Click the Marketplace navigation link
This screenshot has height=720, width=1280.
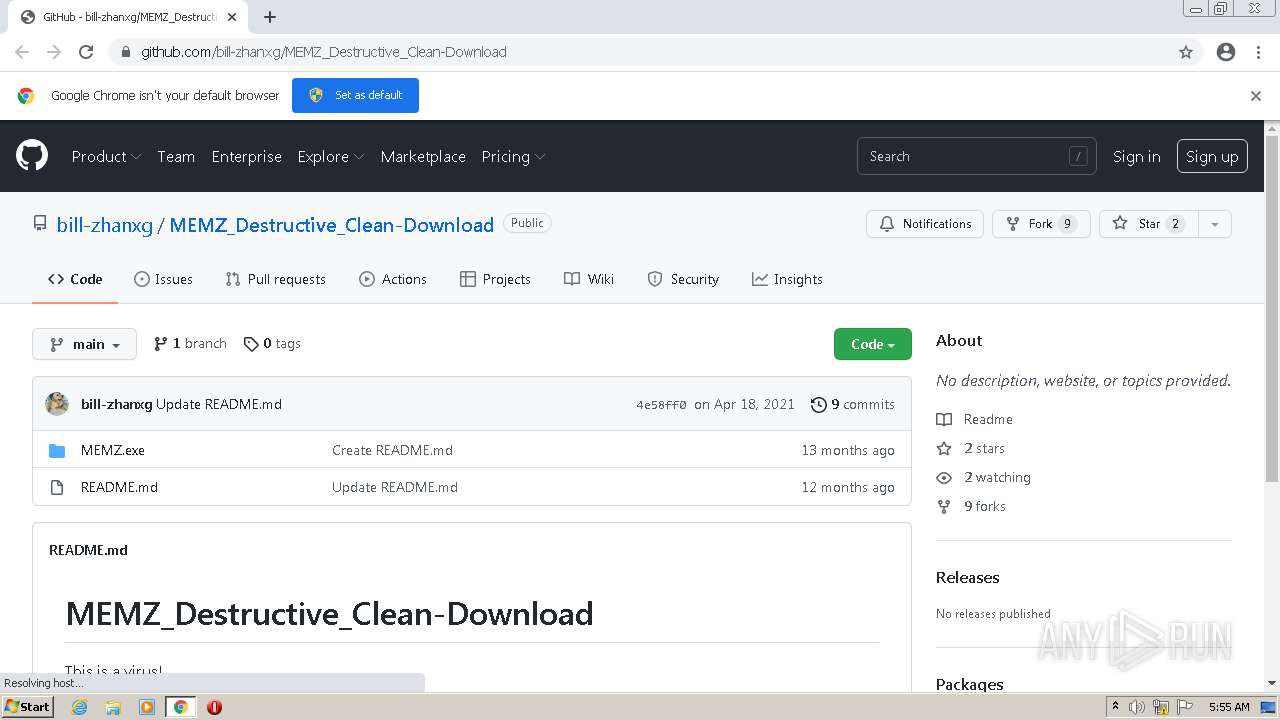pyautogui.click(x=423, y=157)
